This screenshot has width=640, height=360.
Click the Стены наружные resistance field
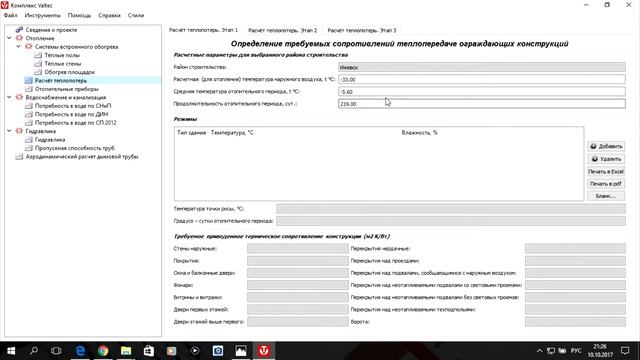pos(298,248)
